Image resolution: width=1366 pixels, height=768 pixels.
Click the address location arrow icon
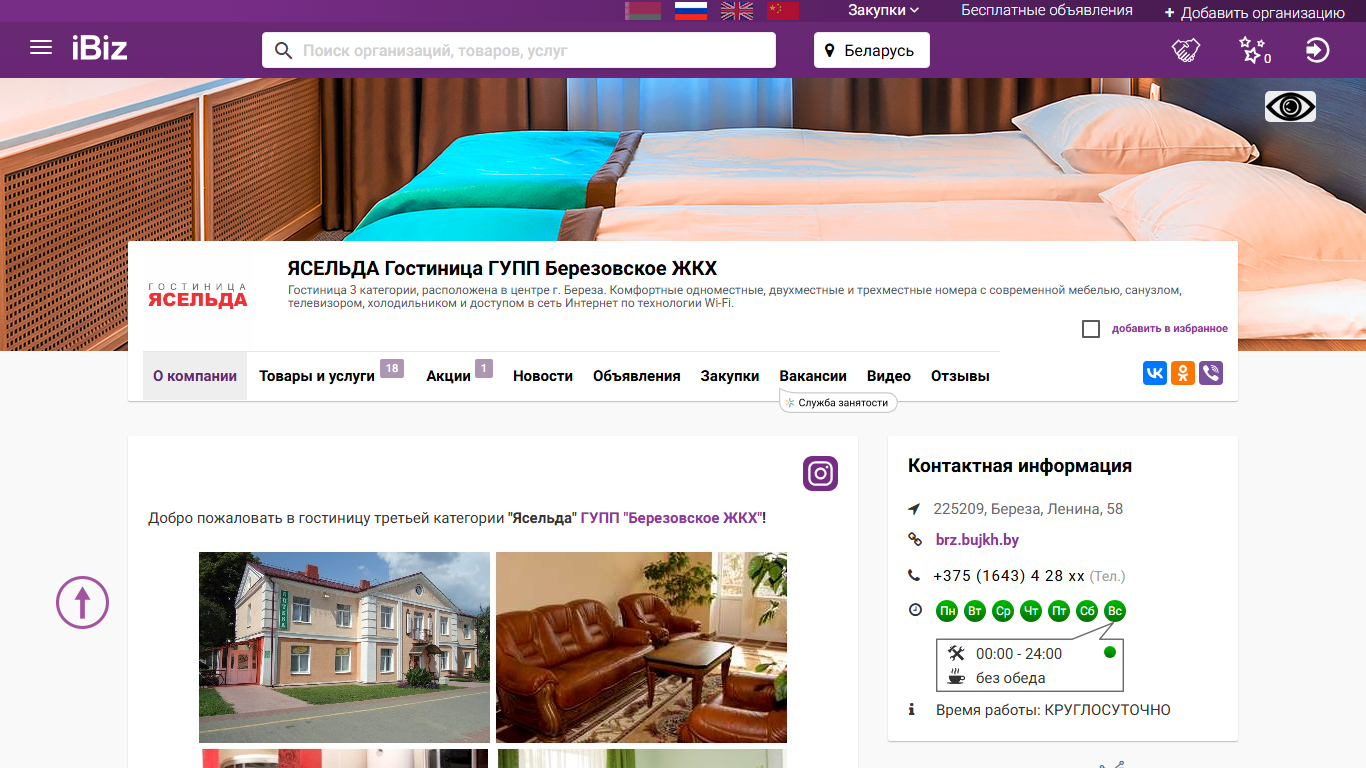tap(914, 509)
